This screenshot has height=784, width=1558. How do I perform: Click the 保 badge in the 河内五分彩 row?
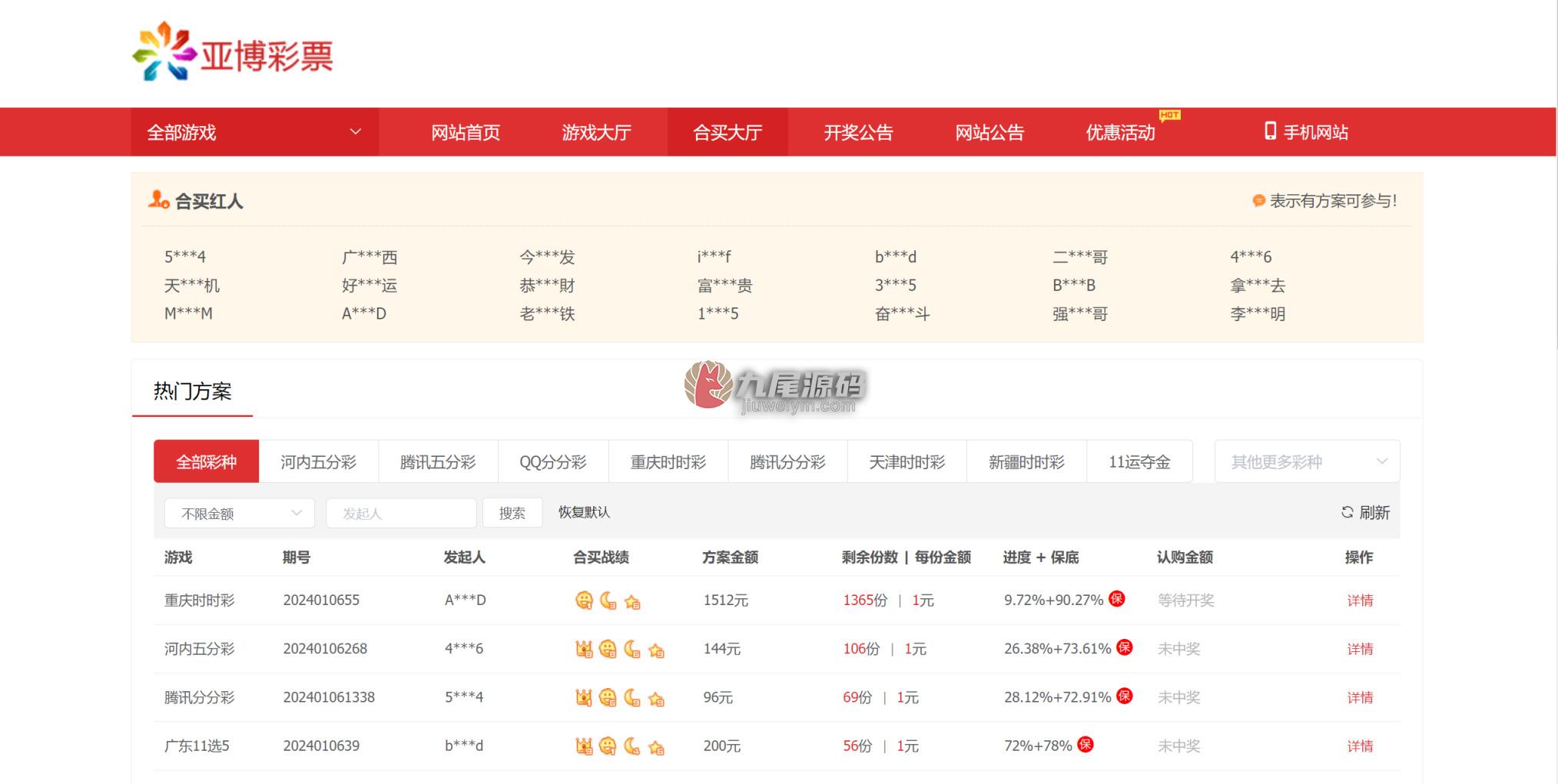[x=1124, y=647]
